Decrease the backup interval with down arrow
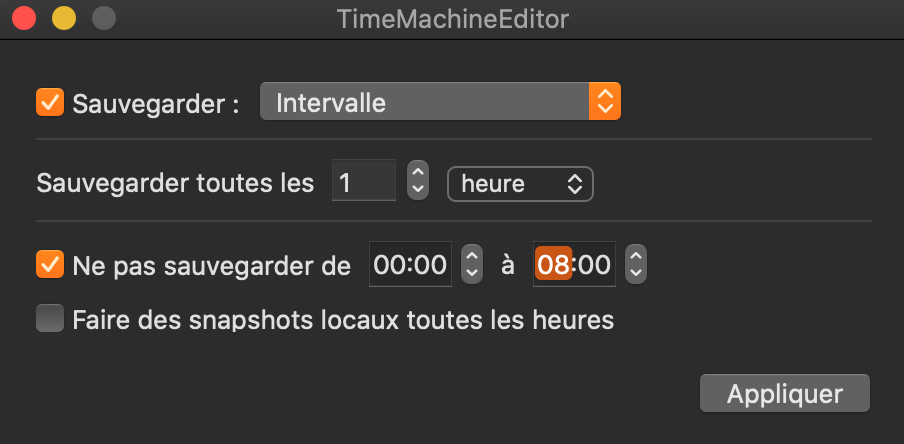 pyautogui.click(x=419, y=192)
